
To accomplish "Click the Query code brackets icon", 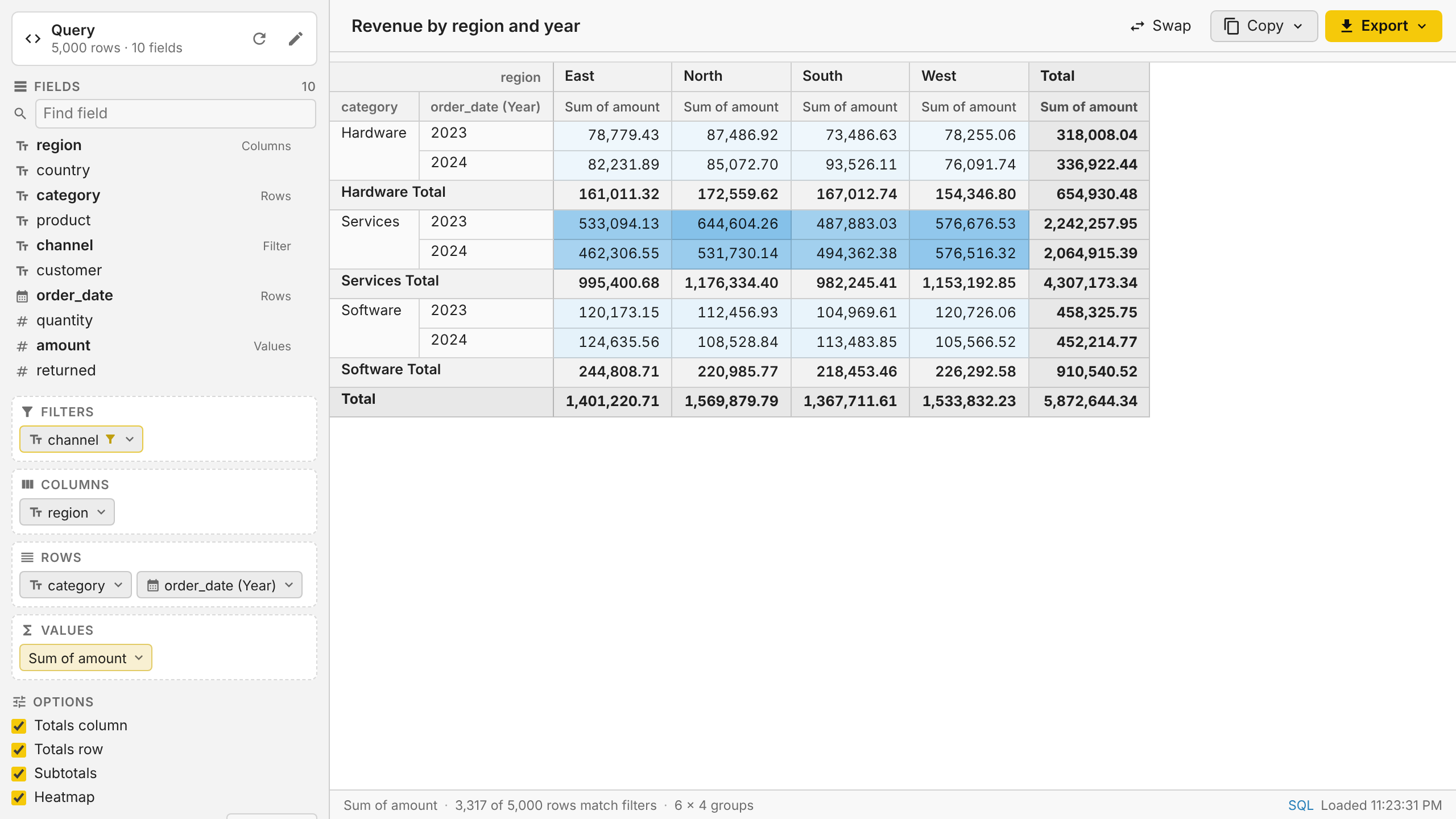I will tap(33, 39).
